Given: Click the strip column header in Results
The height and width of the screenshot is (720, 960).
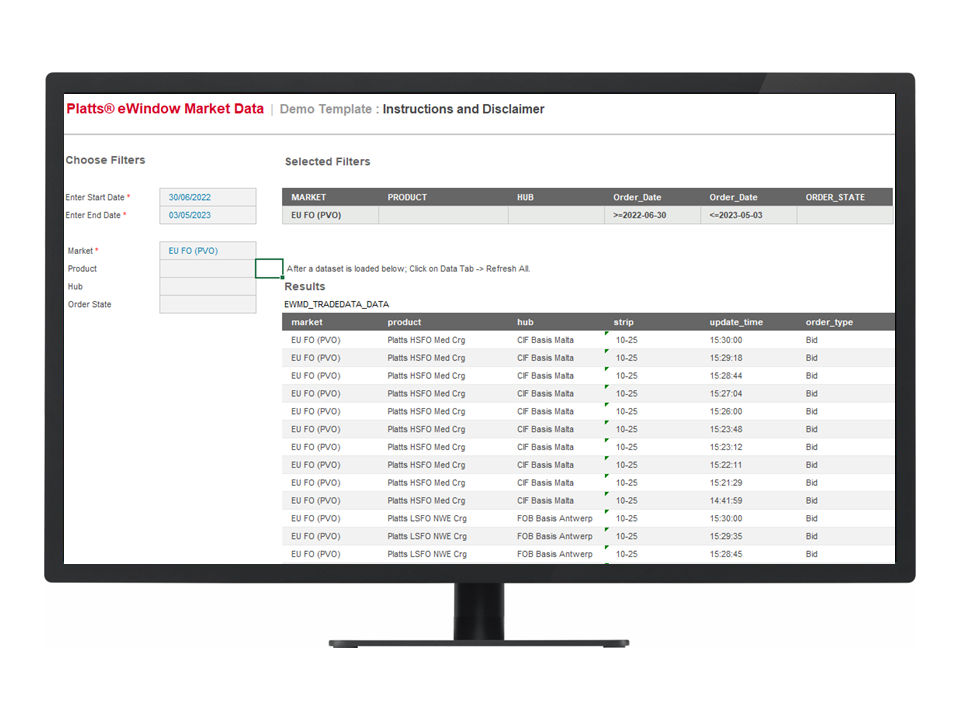Looking at the screenshot, I should 623,322.
